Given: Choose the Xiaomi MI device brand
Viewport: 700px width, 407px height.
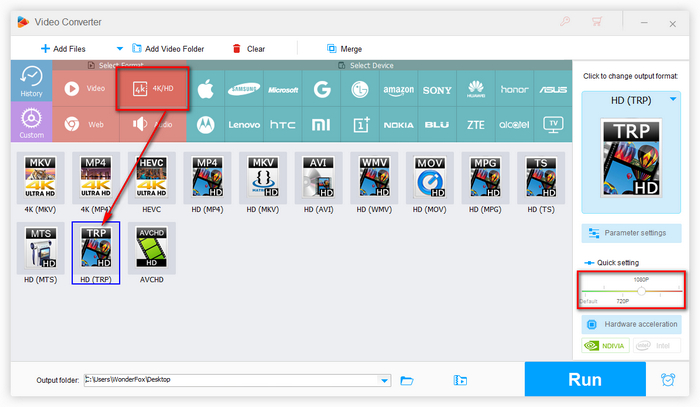Looking at the screenshot, I should click(x=321, y=125).
